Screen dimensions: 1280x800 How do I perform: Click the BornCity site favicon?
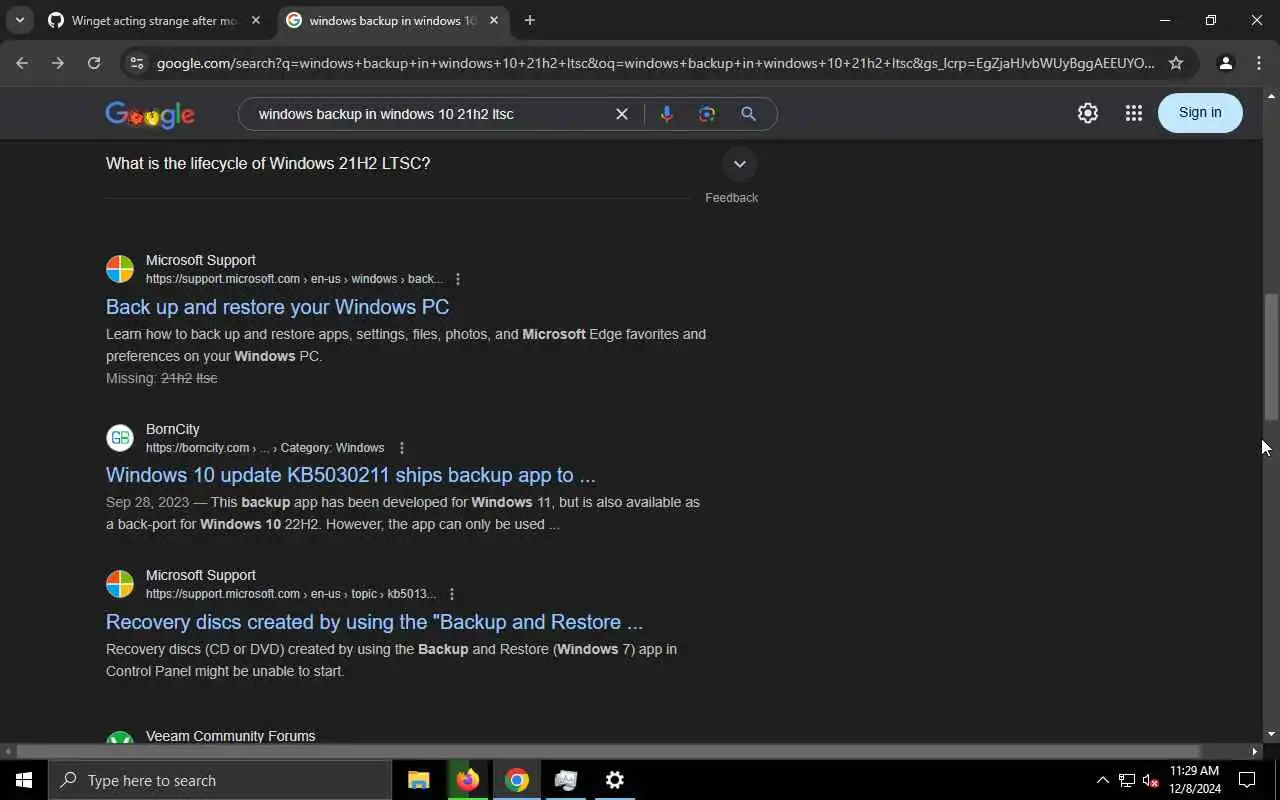point(120,438)
